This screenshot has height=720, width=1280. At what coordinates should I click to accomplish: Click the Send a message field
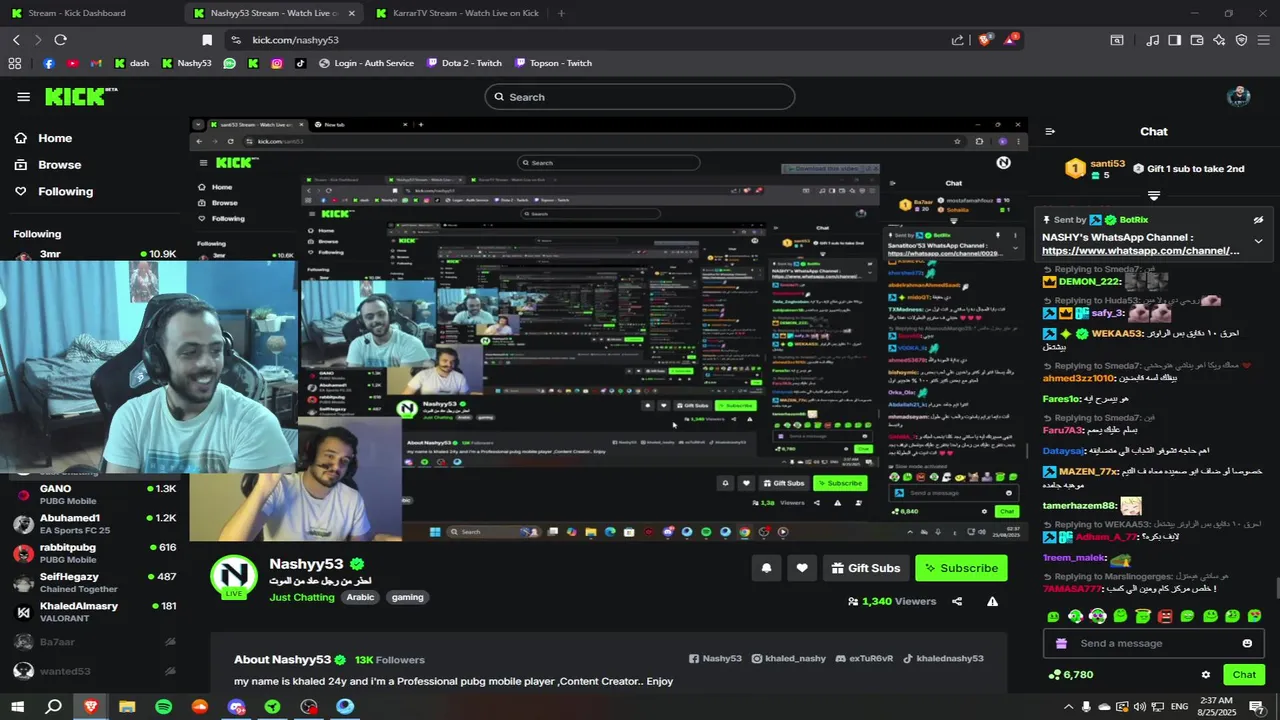pos(1154,643)
